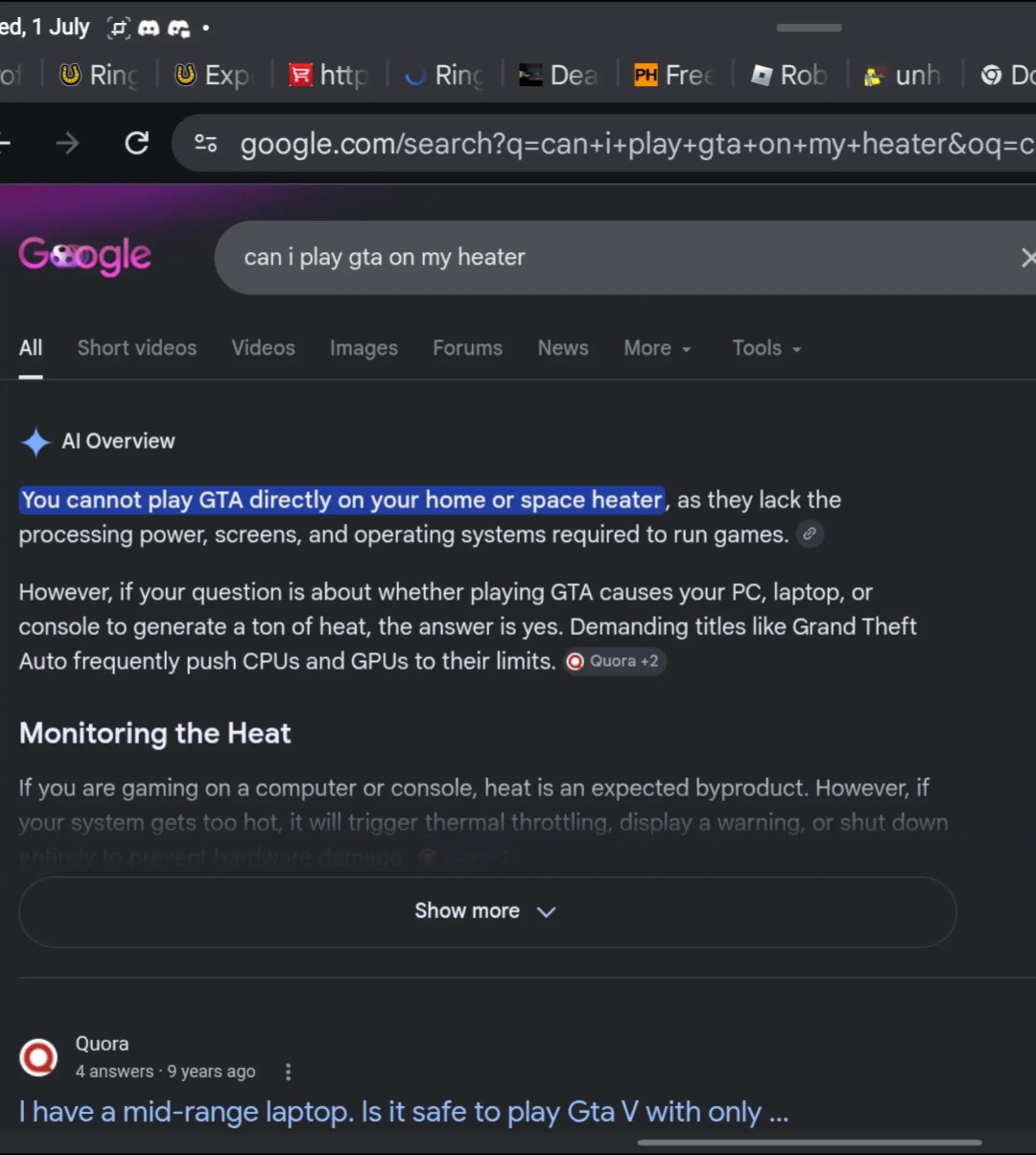1036x1155 pixels.
Task: Open site information icon in address bar
Action: pyautogui.click(x=206, y=144)
